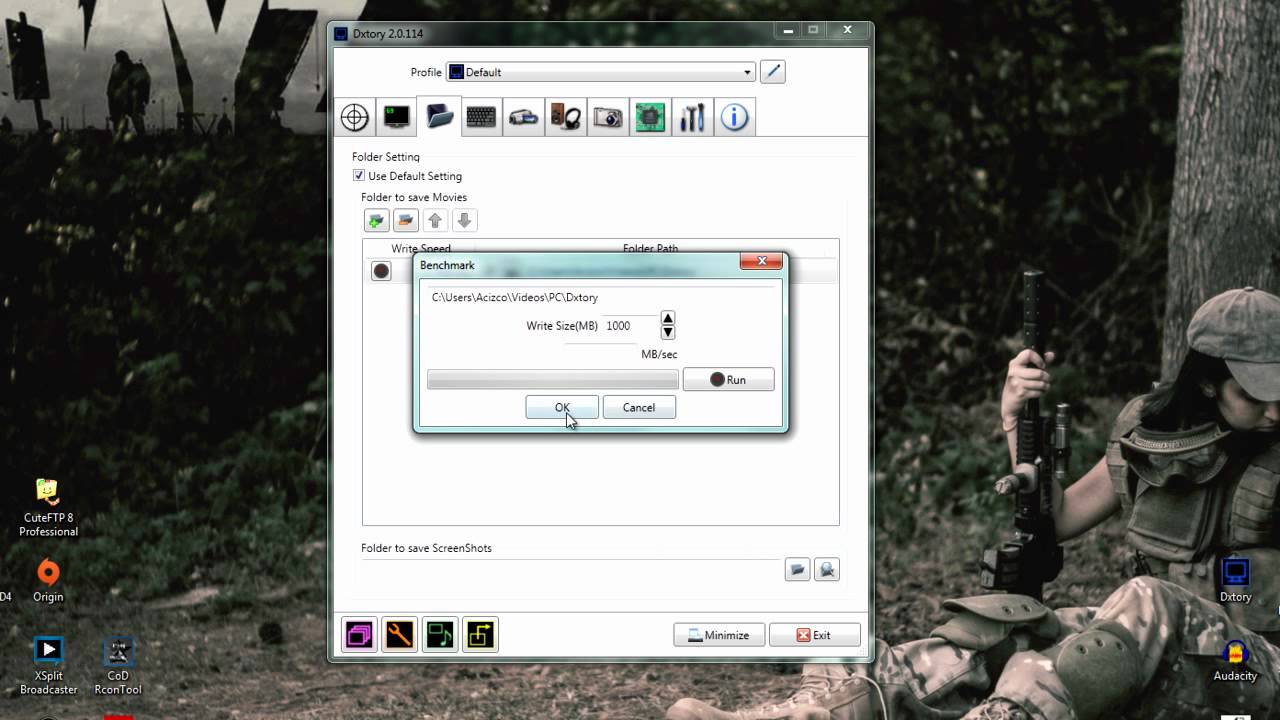This screenshot has height=720, width=1280.
Task: Open the crosshair target tab
Action: click(355, 117)
